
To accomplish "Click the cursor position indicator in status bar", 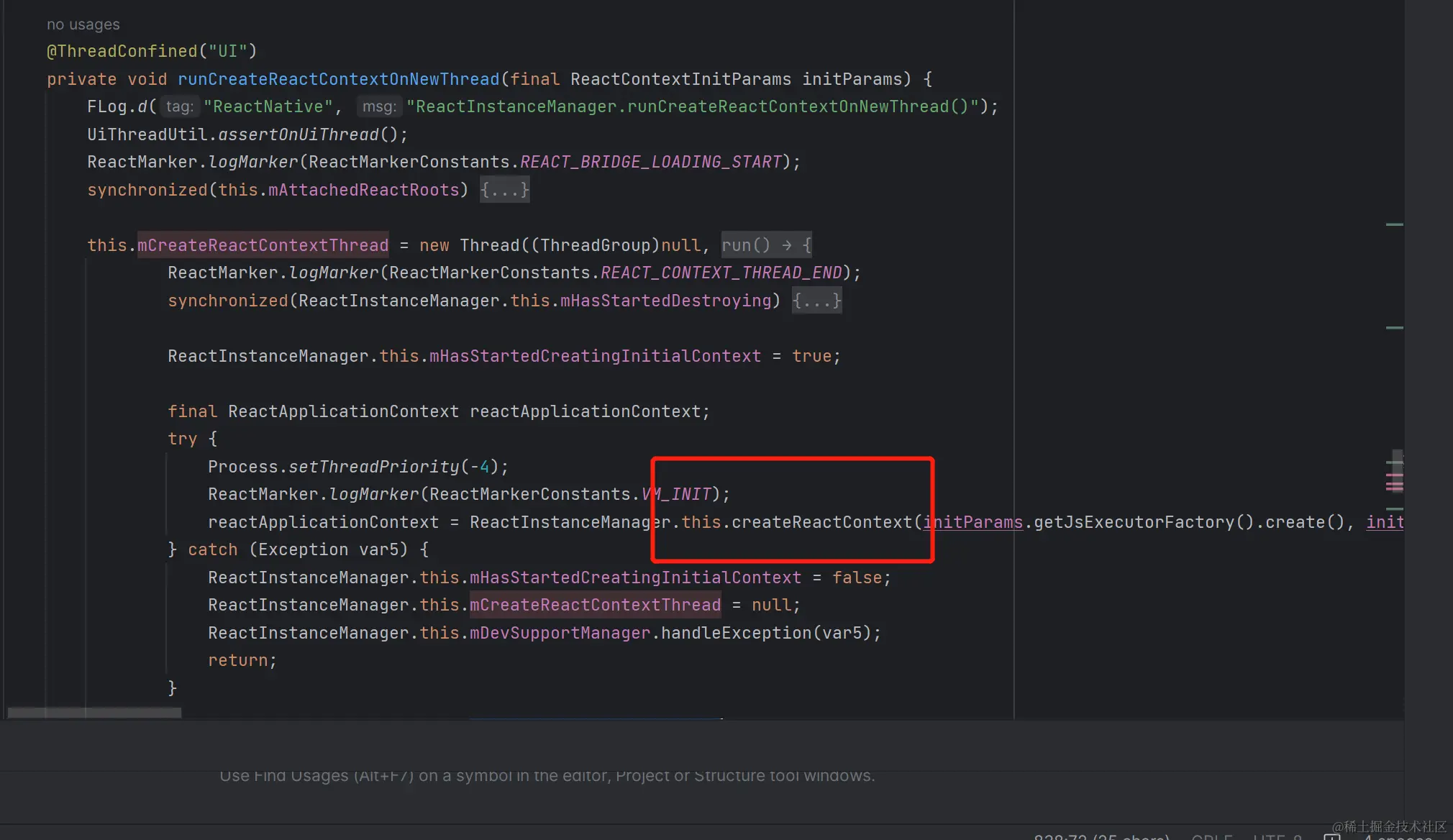I will (1101, 836).
